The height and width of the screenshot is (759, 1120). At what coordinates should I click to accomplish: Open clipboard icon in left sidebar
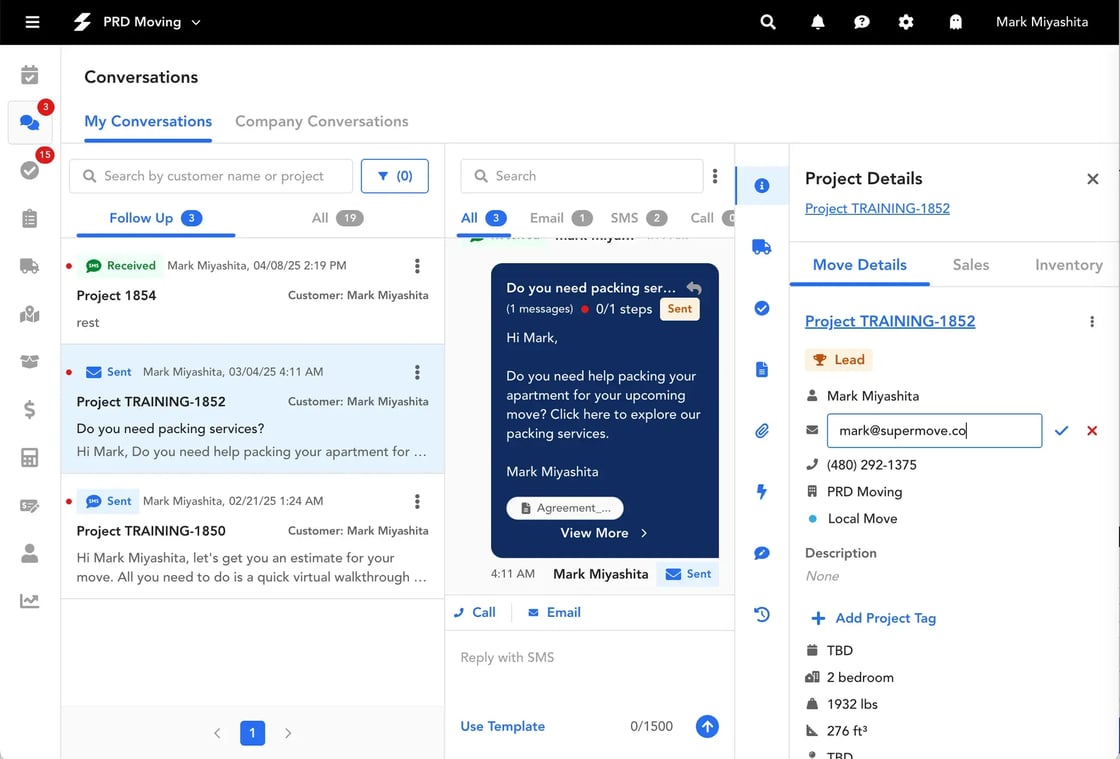click(29, 218)
